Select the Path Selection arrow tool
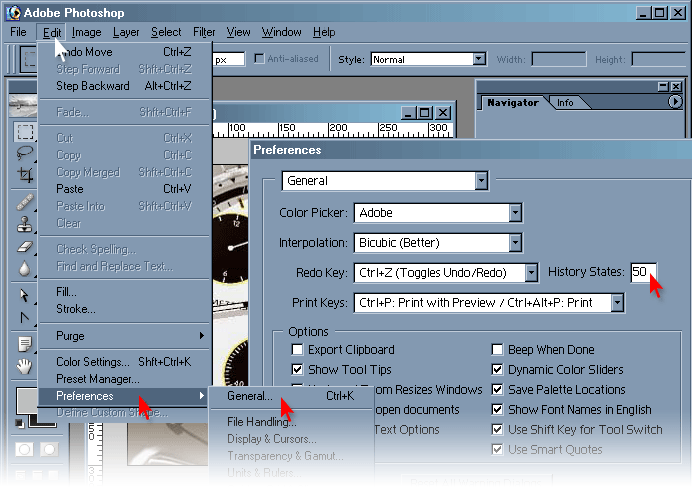 coord(25,295)
